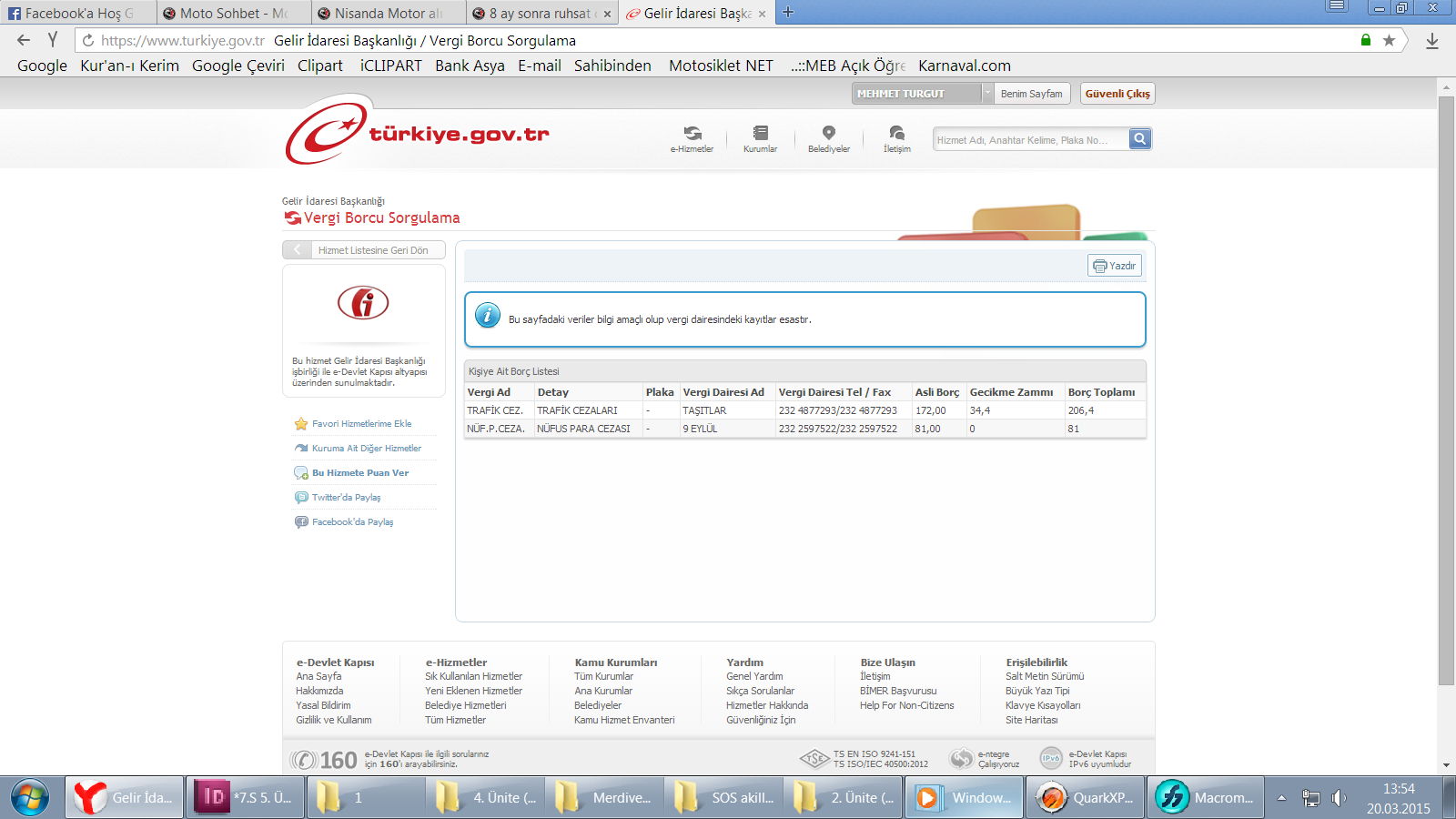
Task: Open Karnaval.com bookmark
Action: pyautogui.click(x=965, y=66)
